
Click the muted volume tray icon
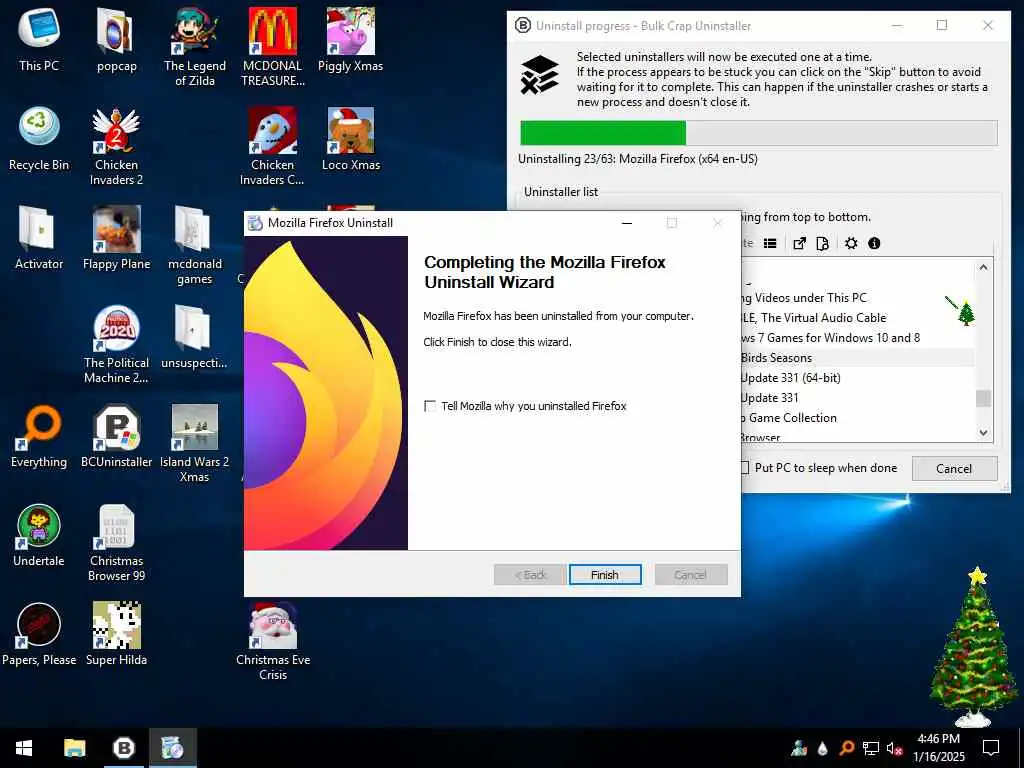(x=895, y=748)
